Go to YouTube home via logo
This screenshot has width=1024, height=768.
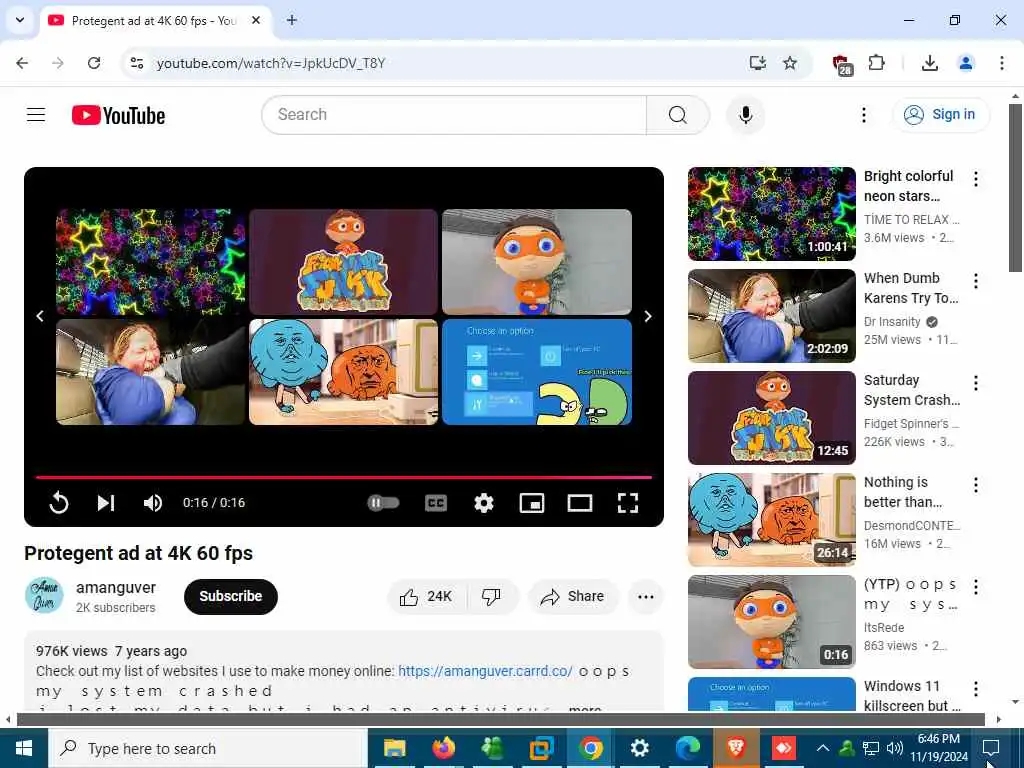coord(118,116)
